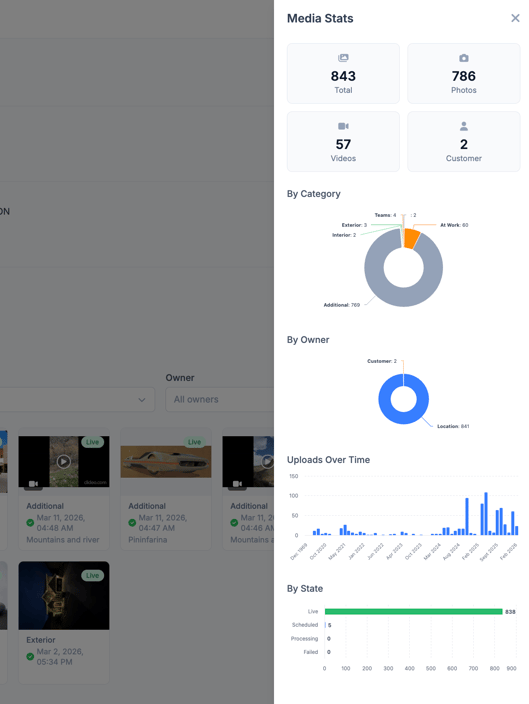
Task: Click the Failed state row label
Action: point(311,652)
